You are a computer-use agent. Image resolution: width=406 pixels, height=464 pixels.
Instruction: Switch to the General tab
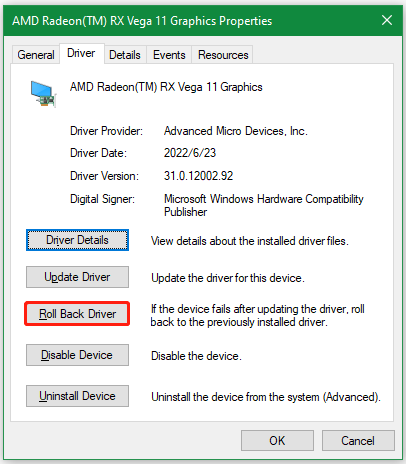[x=36, y=55]
